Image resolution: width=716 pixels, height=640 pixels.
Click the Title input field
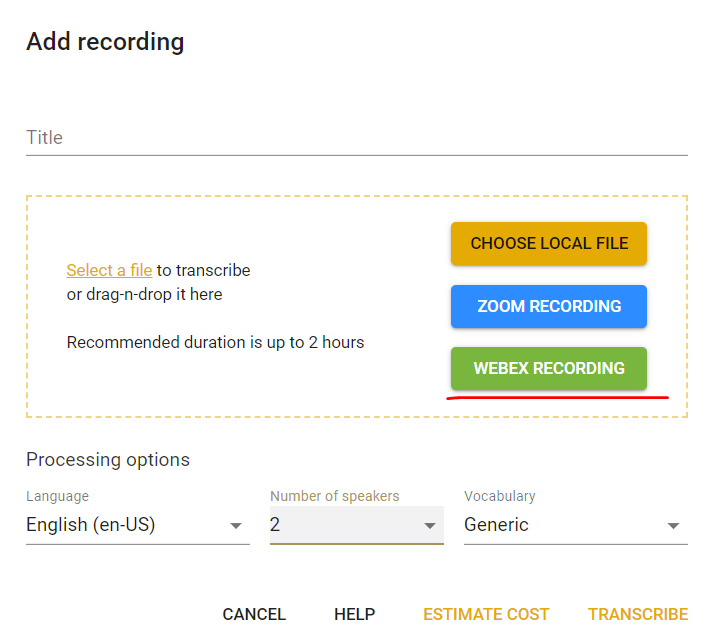[357, 137]
